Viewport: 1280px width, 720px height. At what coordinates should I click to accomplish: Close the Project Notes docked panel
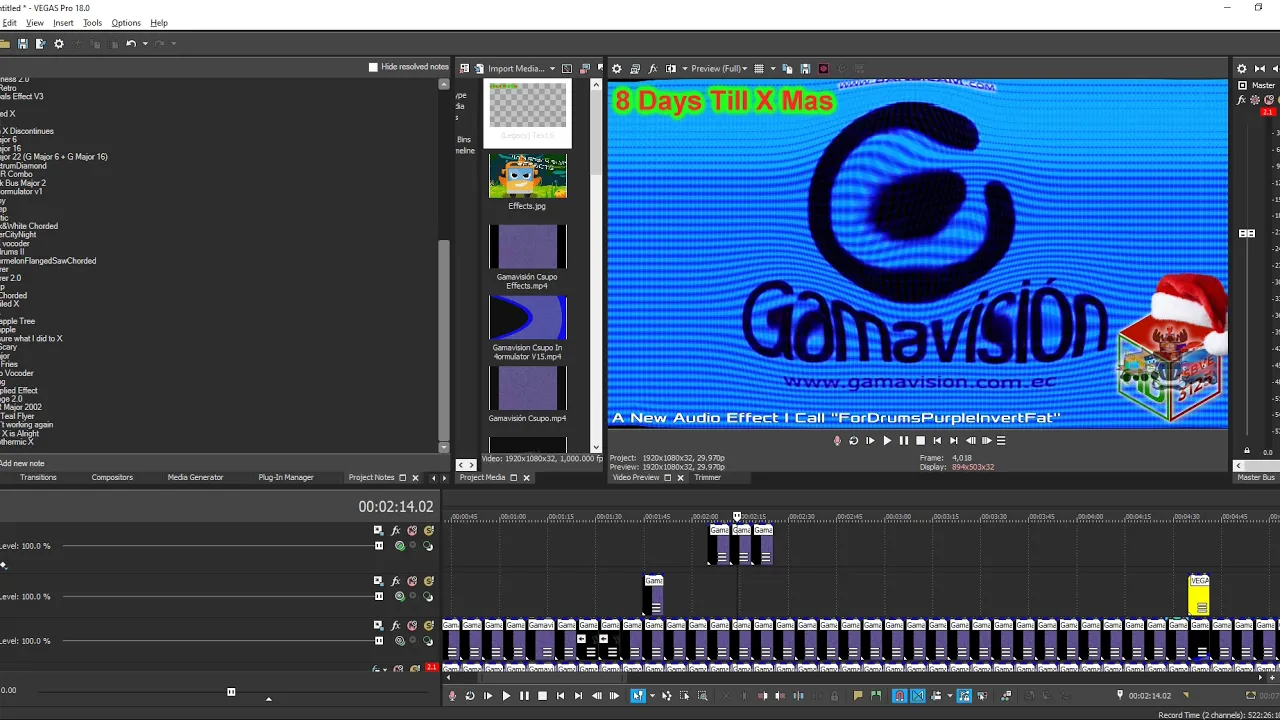pyautogui.click(x=415, y=478)
